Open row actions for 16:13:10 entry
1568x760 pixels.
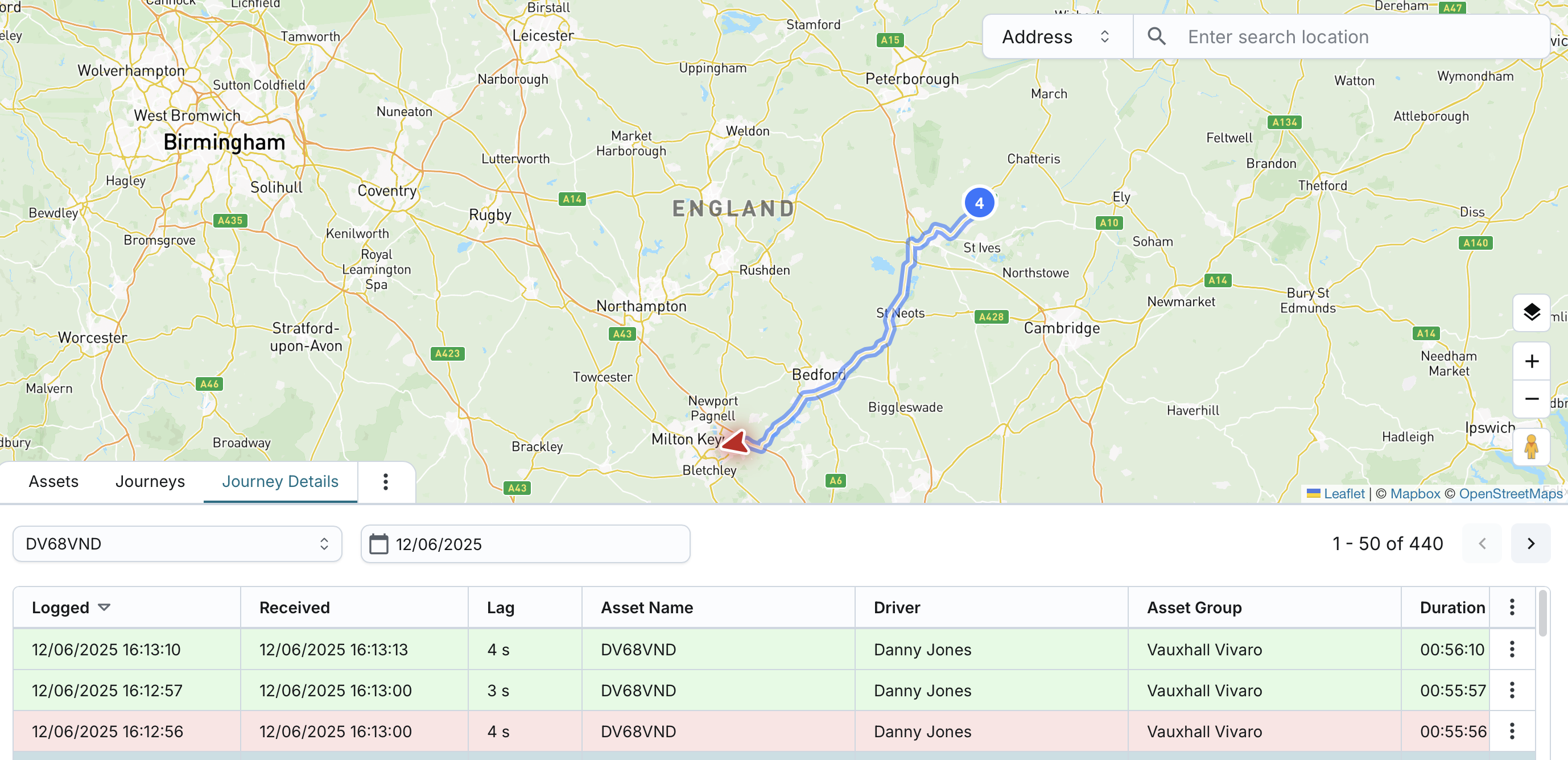(1512, 649)
